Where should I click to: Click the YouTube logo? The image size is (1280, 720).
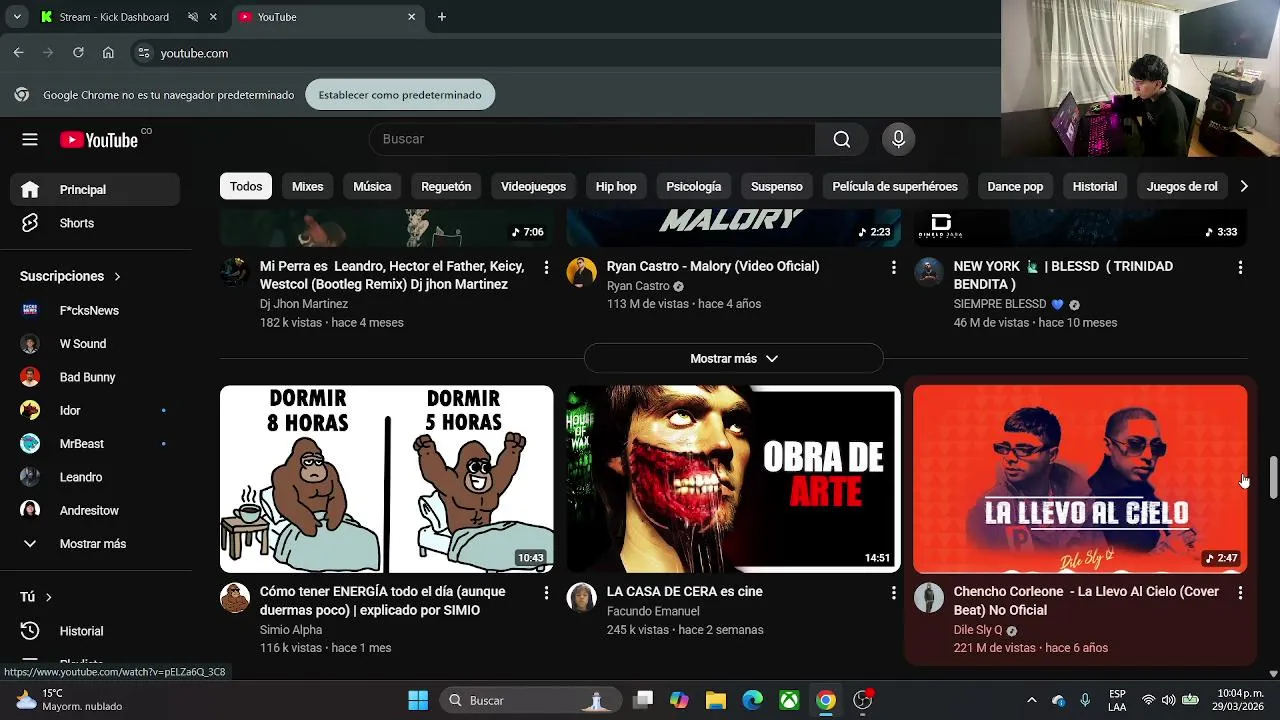coord(99,140)
